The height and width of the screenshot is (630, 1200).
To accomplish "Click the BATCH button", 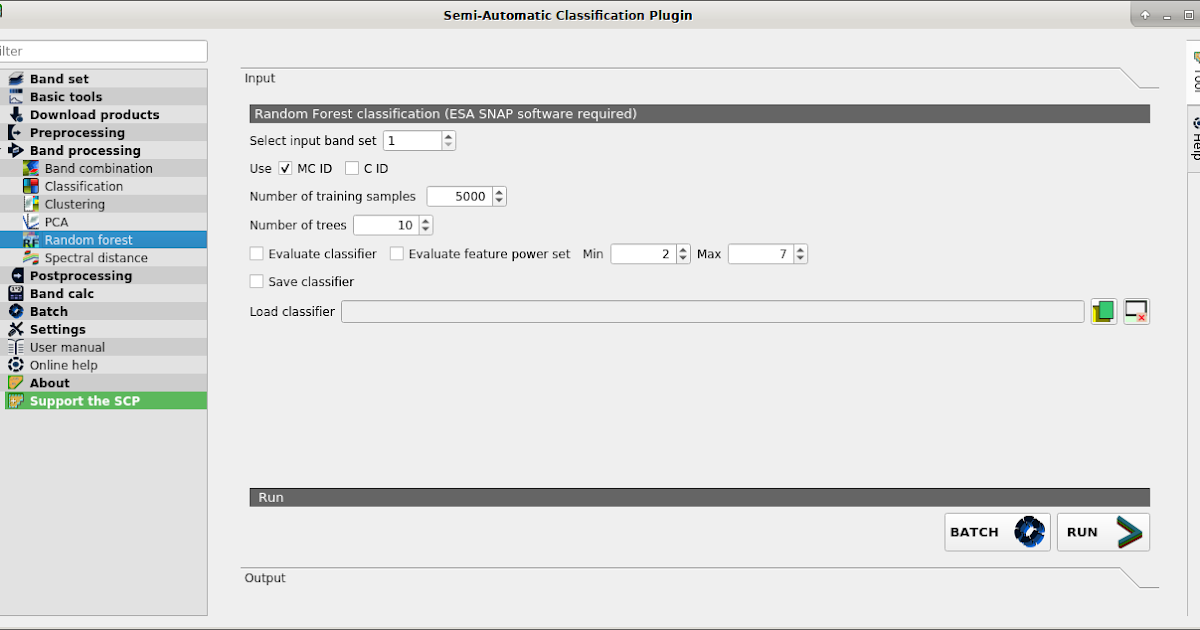I will [996, 531].
